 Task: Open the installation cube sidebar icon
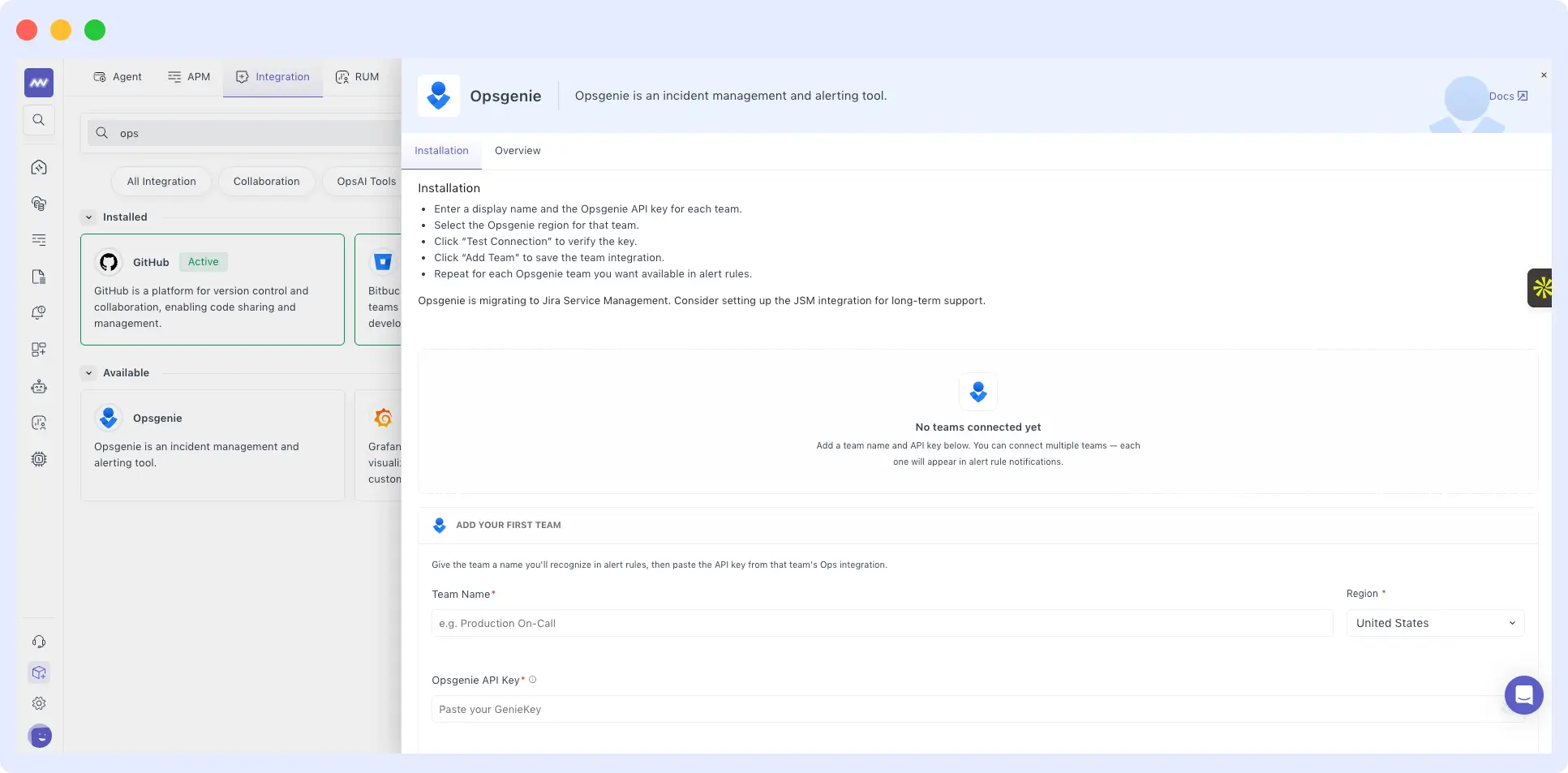click(39, 672)
